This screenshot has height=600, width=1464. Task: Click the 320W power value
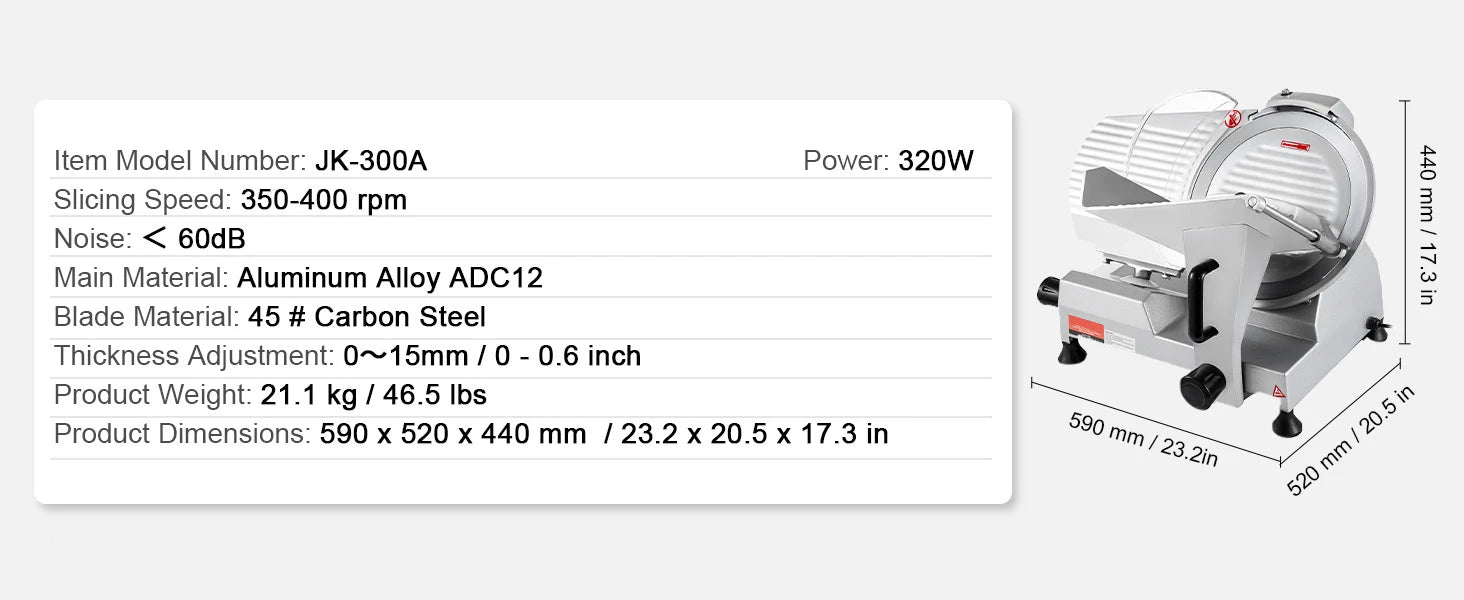point(935,161)
